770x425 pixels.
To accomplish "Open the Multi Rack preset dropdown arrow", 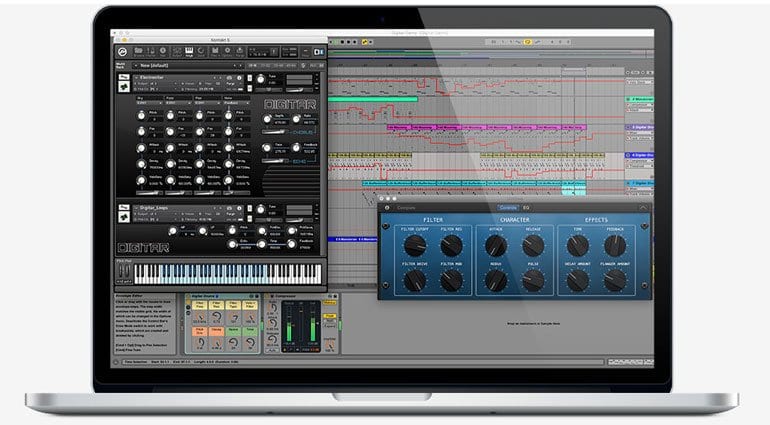I will (x=136, y=65).
